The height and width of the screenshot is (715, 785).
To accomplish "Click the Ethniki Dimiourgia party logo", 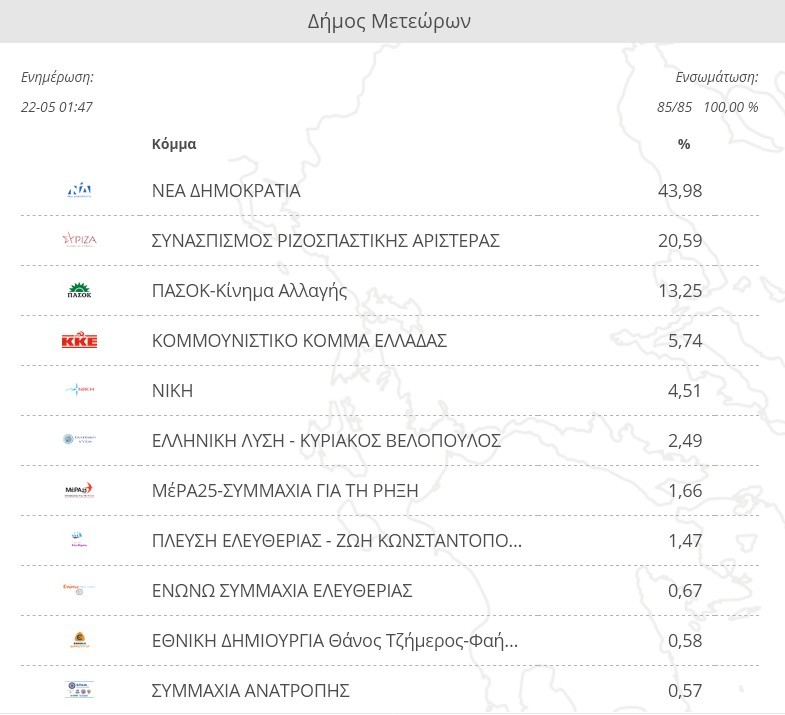I will (x=79, y=640).
